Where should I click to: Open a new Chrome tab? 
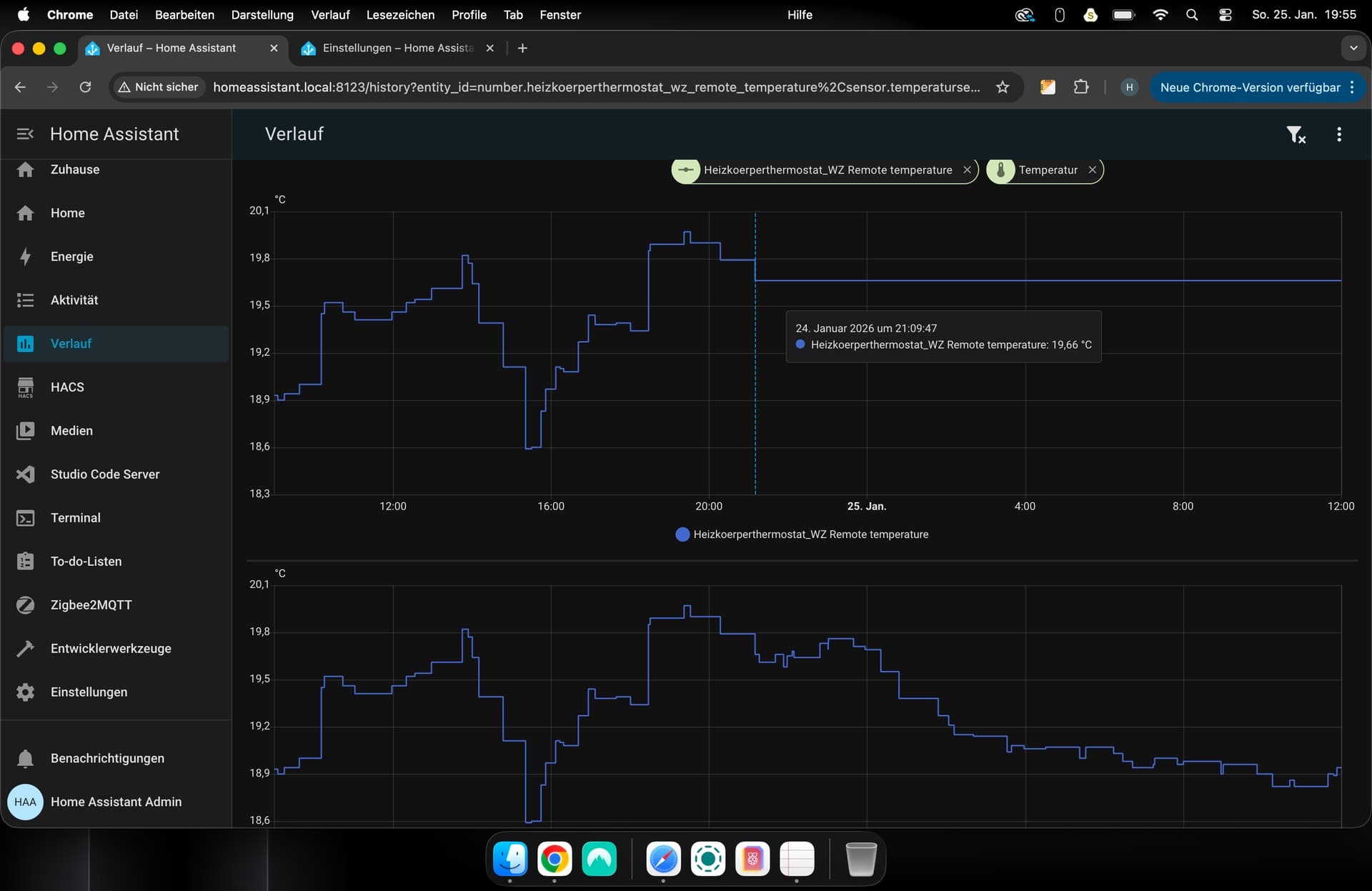[x=522, y=48]
